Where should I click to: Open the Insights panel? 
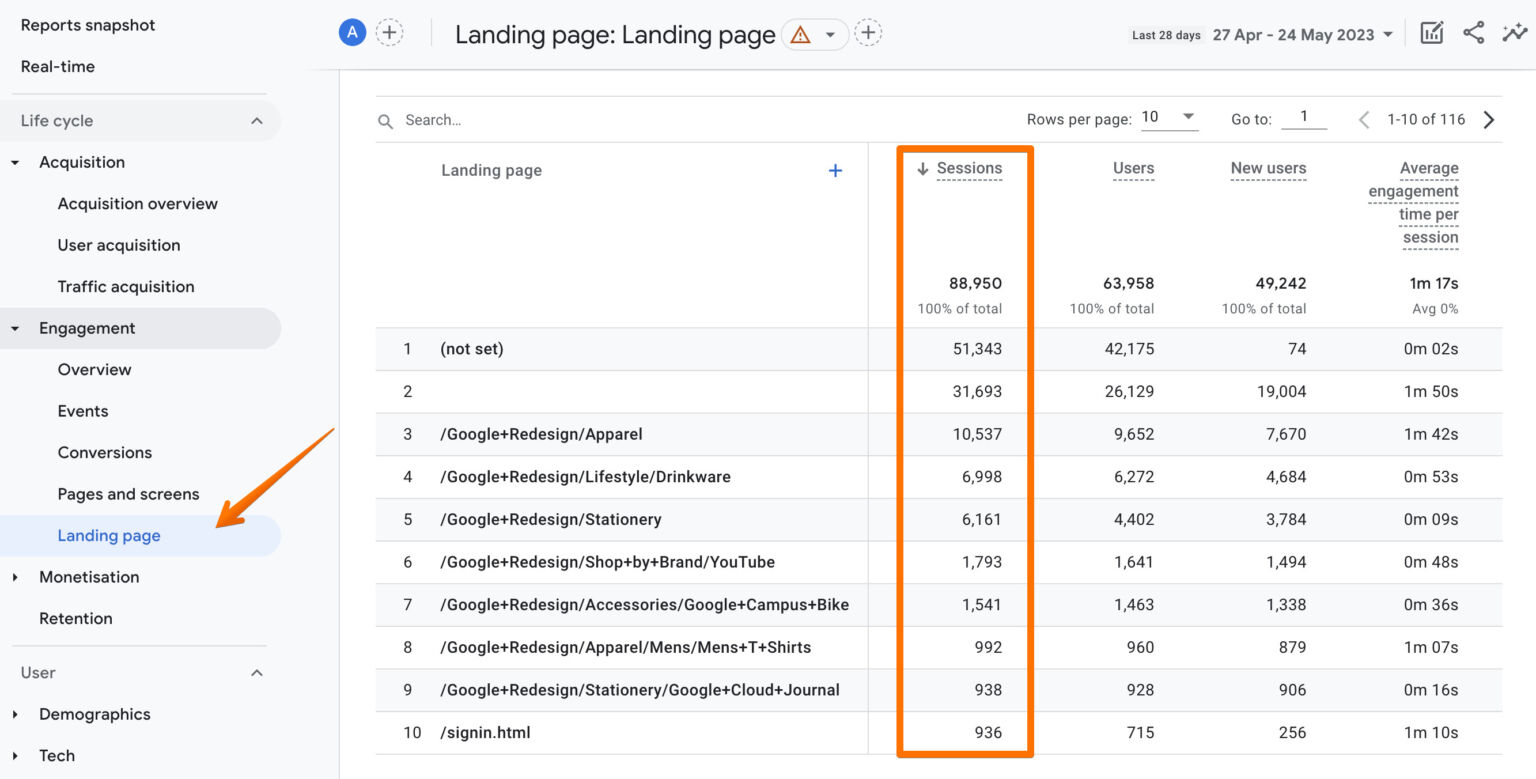(1515, 32)
